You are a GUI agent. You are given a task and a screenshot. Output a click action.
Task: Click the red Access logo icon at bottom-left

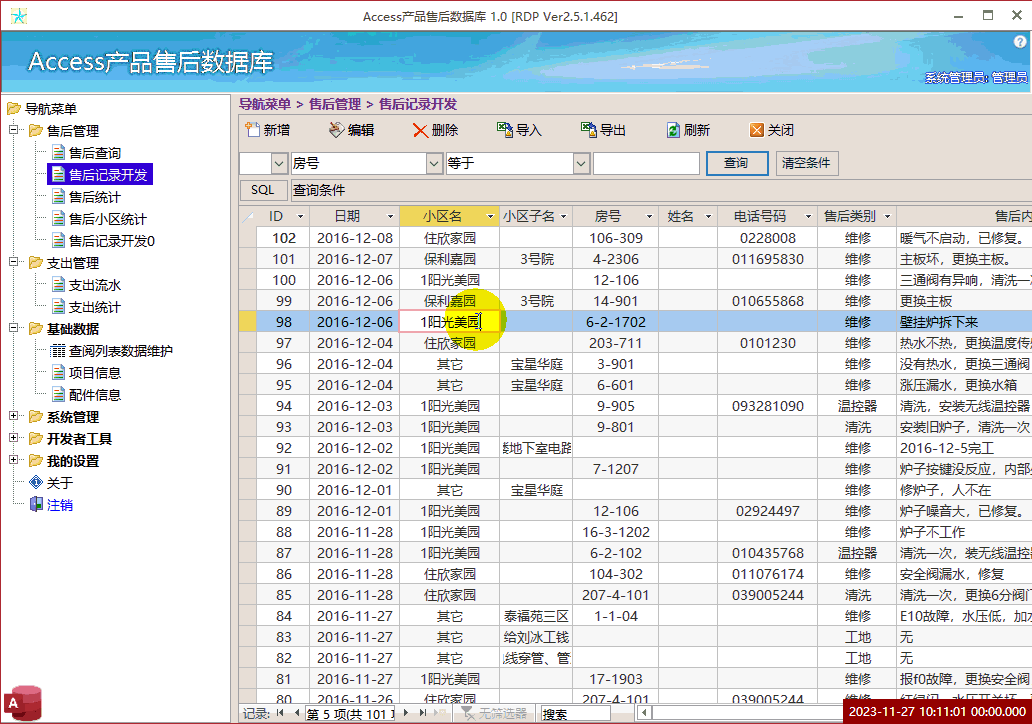(x=23, y=704)
